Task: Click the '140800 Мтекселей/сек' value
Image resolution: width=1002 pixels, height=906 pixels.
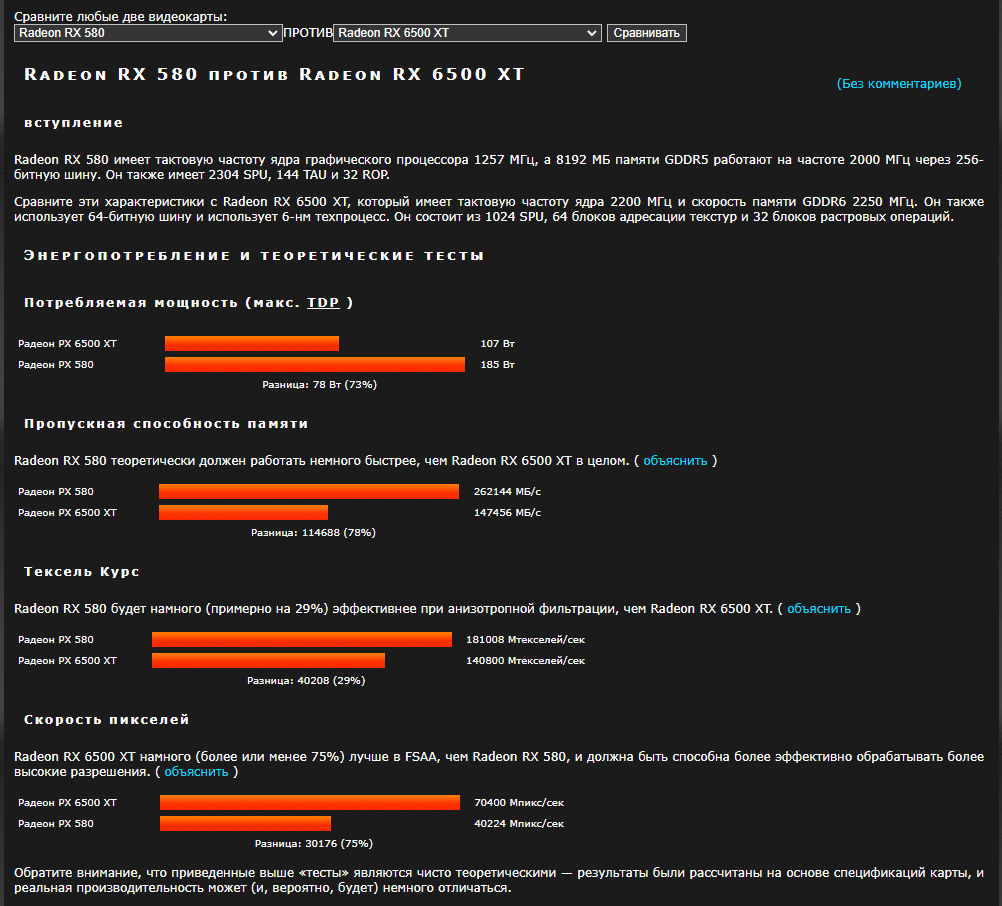Action: (x=525, y=661)
